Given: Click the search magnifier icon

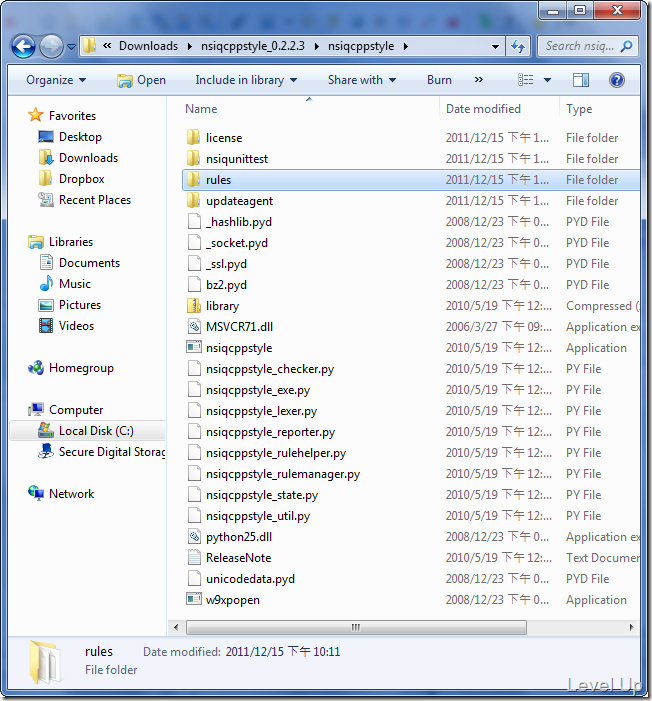Looking at the screenshot, I should click(x=627, y=46).
